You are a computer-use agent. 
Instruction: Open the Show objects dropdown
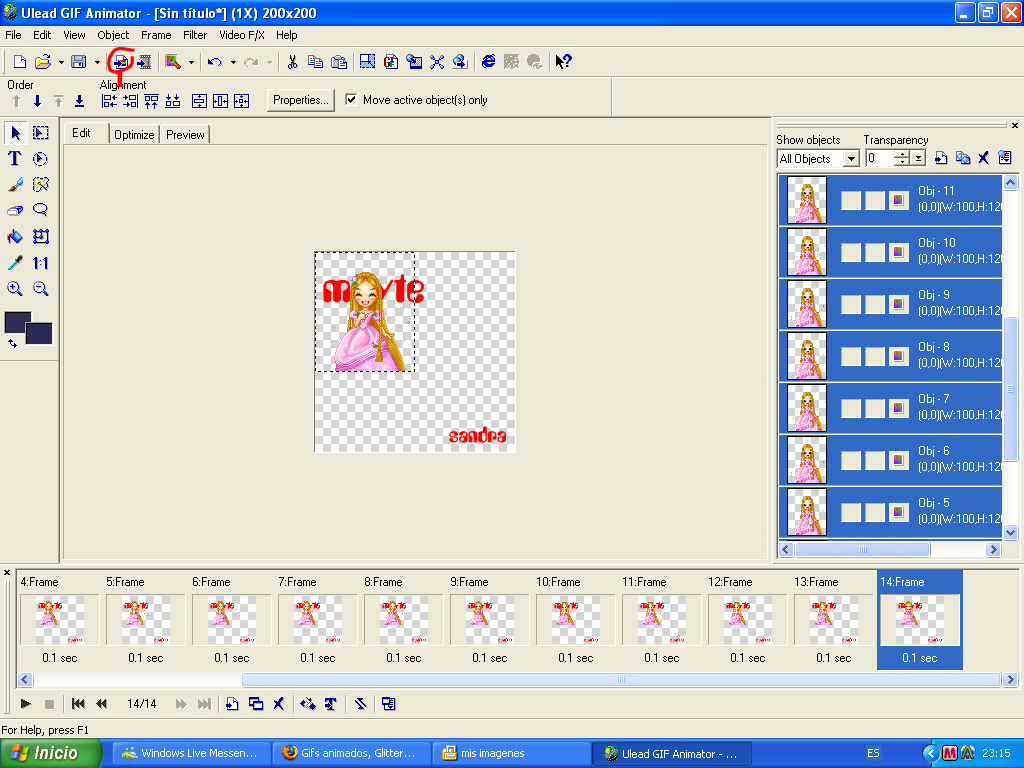click(x=851, y=159)
